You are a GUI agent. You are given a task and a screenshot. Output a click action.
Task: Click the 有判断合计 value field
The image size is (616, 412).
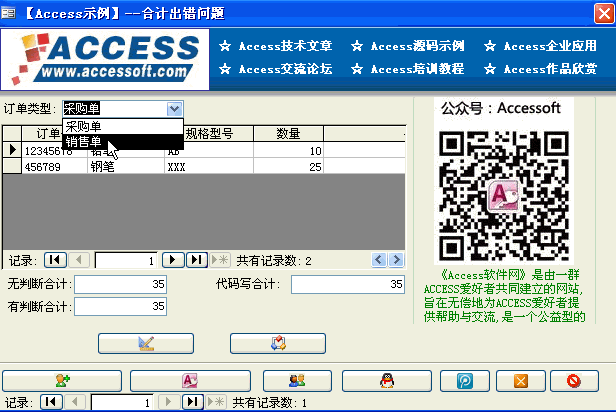coord(121,306)
